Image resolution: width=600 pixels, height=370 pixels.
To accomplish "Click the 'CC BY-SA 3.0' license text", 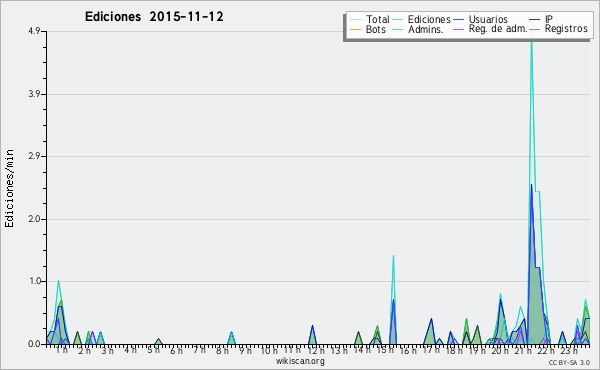I will coord(569,362).
